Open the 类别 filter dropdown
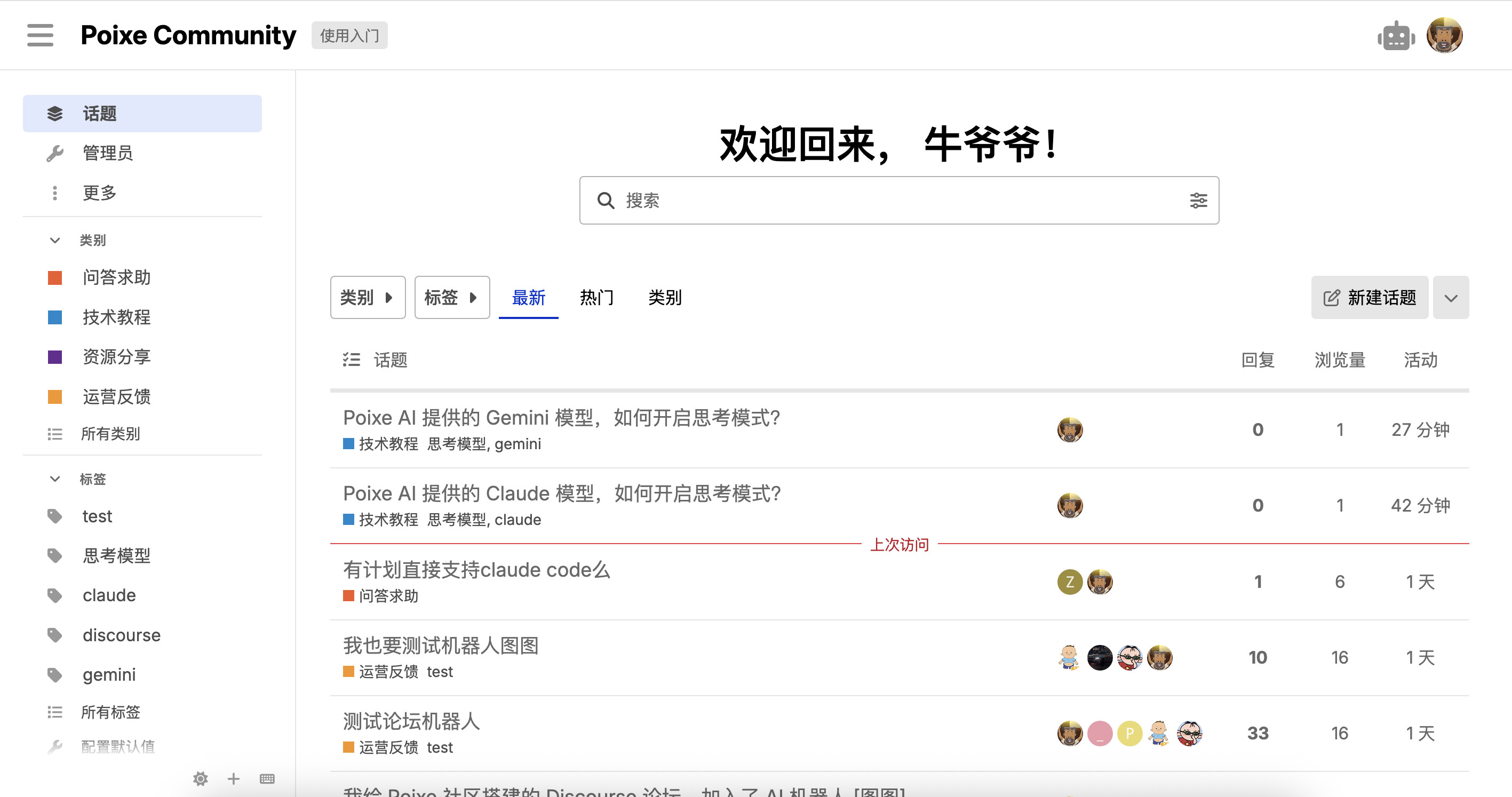Screen dimensions: 1512x797 click(x=368, y=298)
